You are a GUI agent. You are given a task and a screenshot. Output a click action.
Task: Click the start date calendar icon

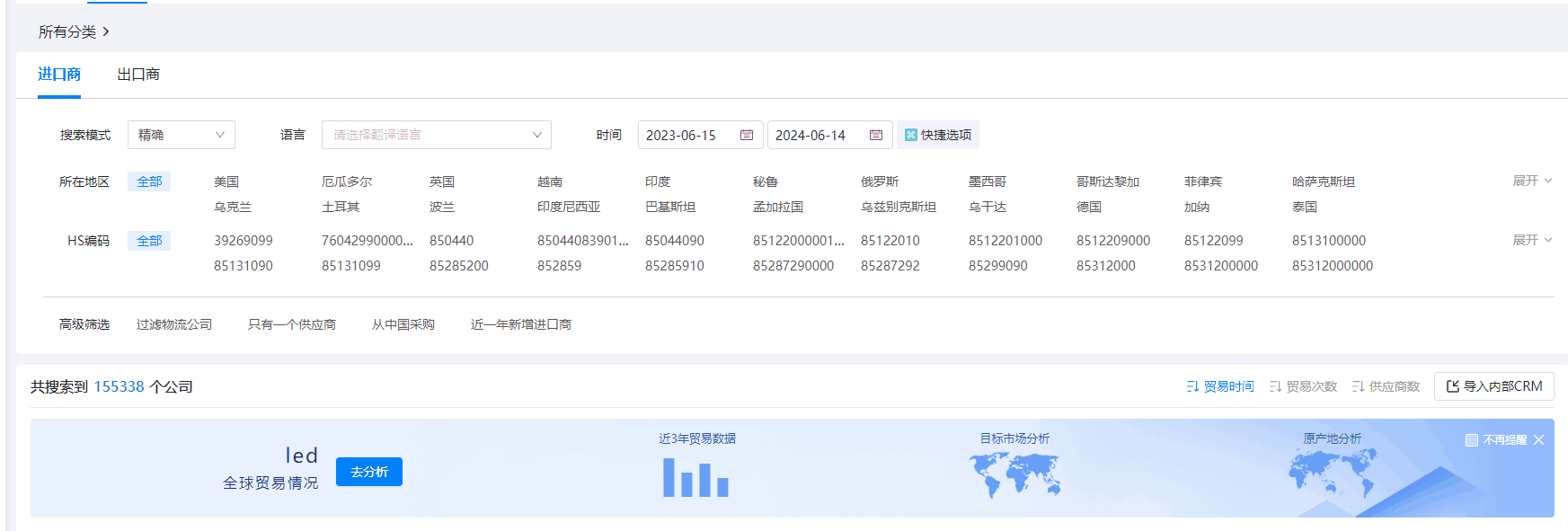[x=746, y=135]
